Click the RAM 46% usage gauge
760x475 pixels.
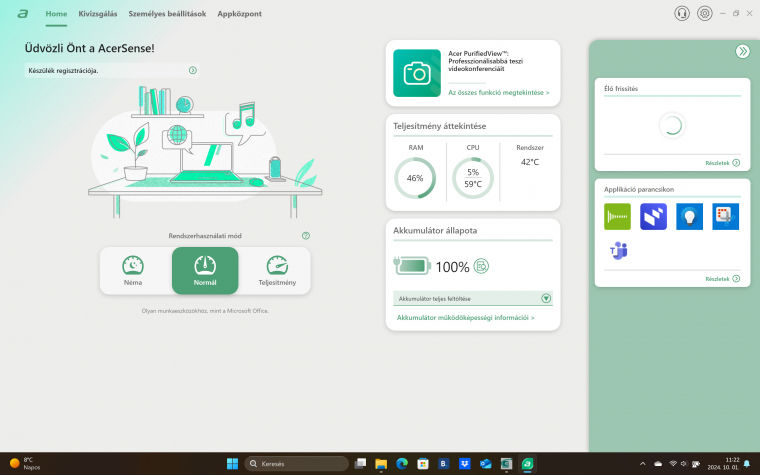tap(415, 178)
